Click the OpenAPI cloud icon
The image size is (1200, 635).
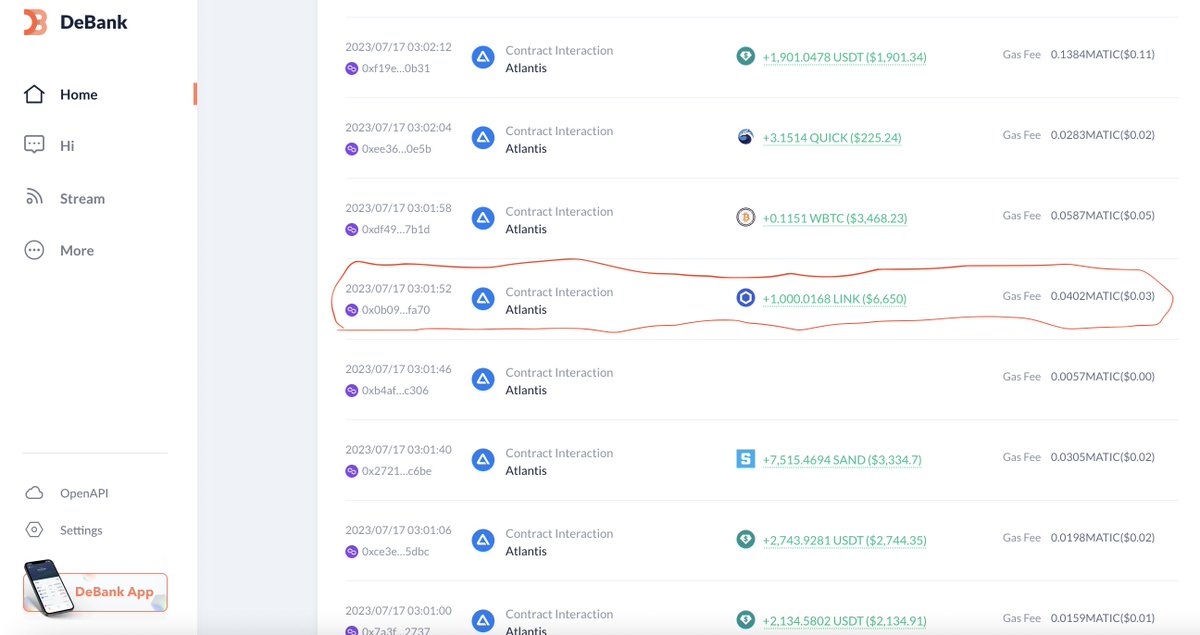34,493
